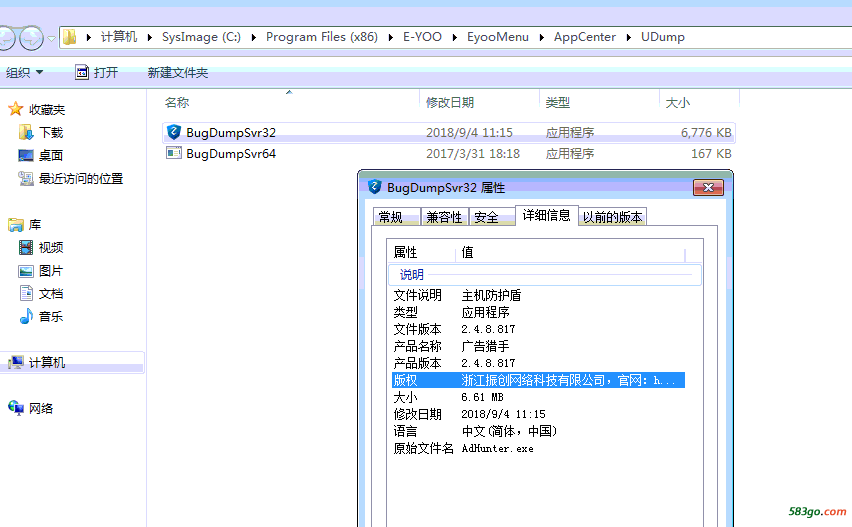The image size is (852, 527).
Task: Click the folder icon in address bar
Action: pyautogui.click(x=70, y=37)
